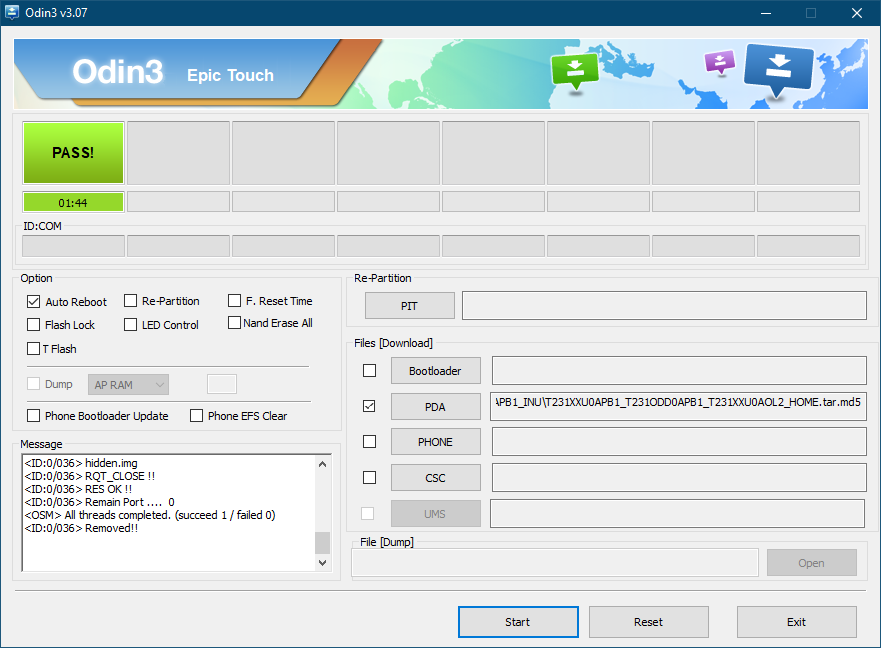Click the Reset button
The width and height of the screenshot is (881, 648).
pos(648,622)
